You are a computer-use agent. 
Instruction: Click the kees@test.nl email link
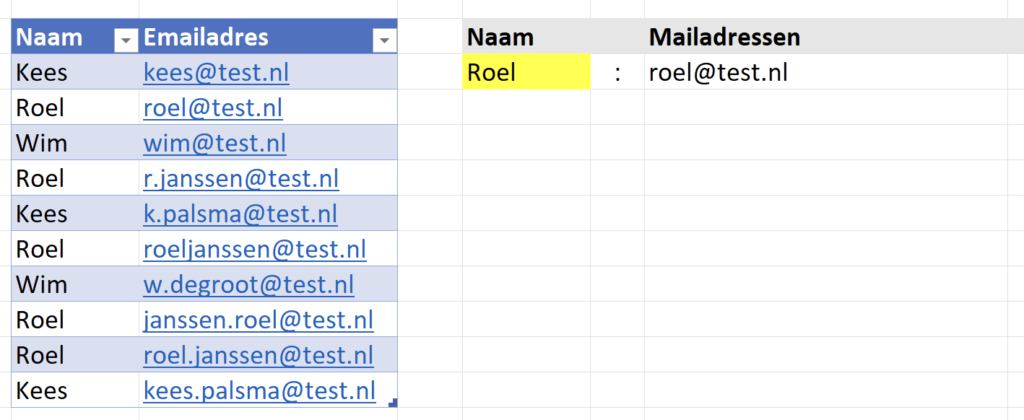216,73
